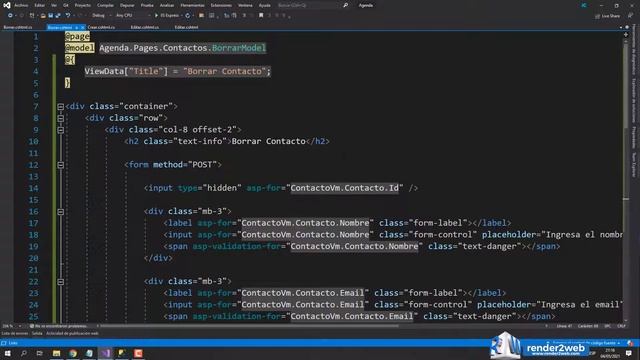Image resolution: width=640 pixels, height=360 pixels.
Task: Collapse the form block on line 12
Action: click(x=60, y=165)
